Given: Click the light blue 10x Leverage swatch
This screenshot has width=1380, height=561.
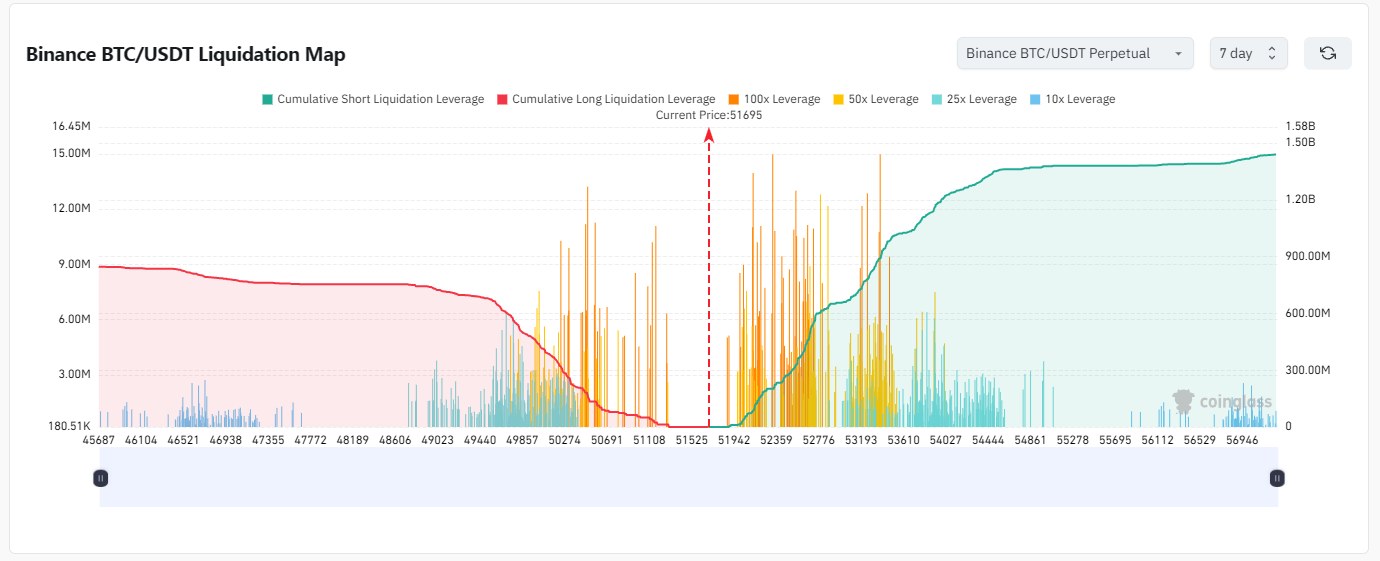Looking at the screenshot, I should tap(1034, 99).
